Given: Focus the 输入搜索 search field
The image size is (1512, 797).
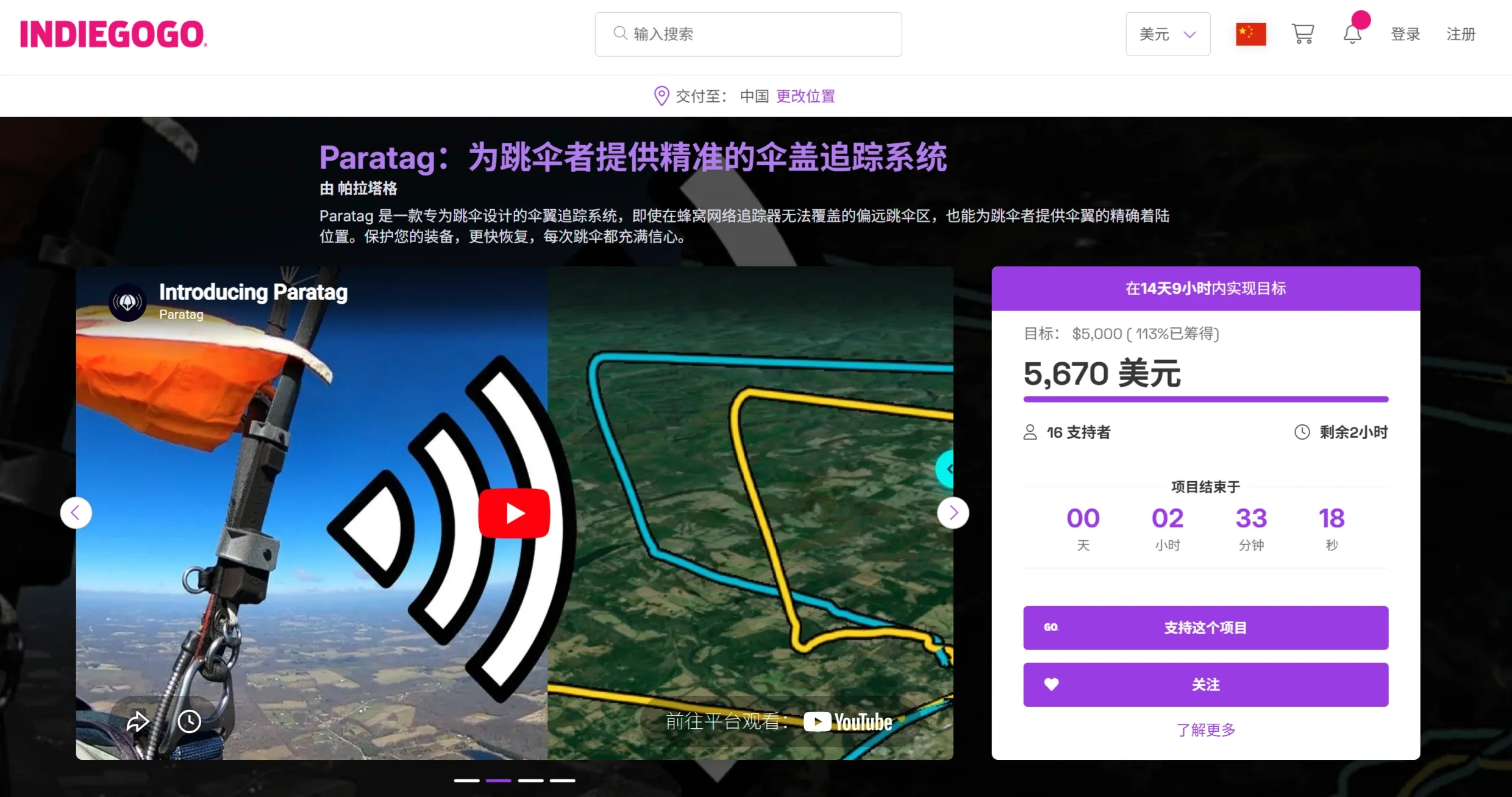Looking at the screenshot, I should click(748, 34).
